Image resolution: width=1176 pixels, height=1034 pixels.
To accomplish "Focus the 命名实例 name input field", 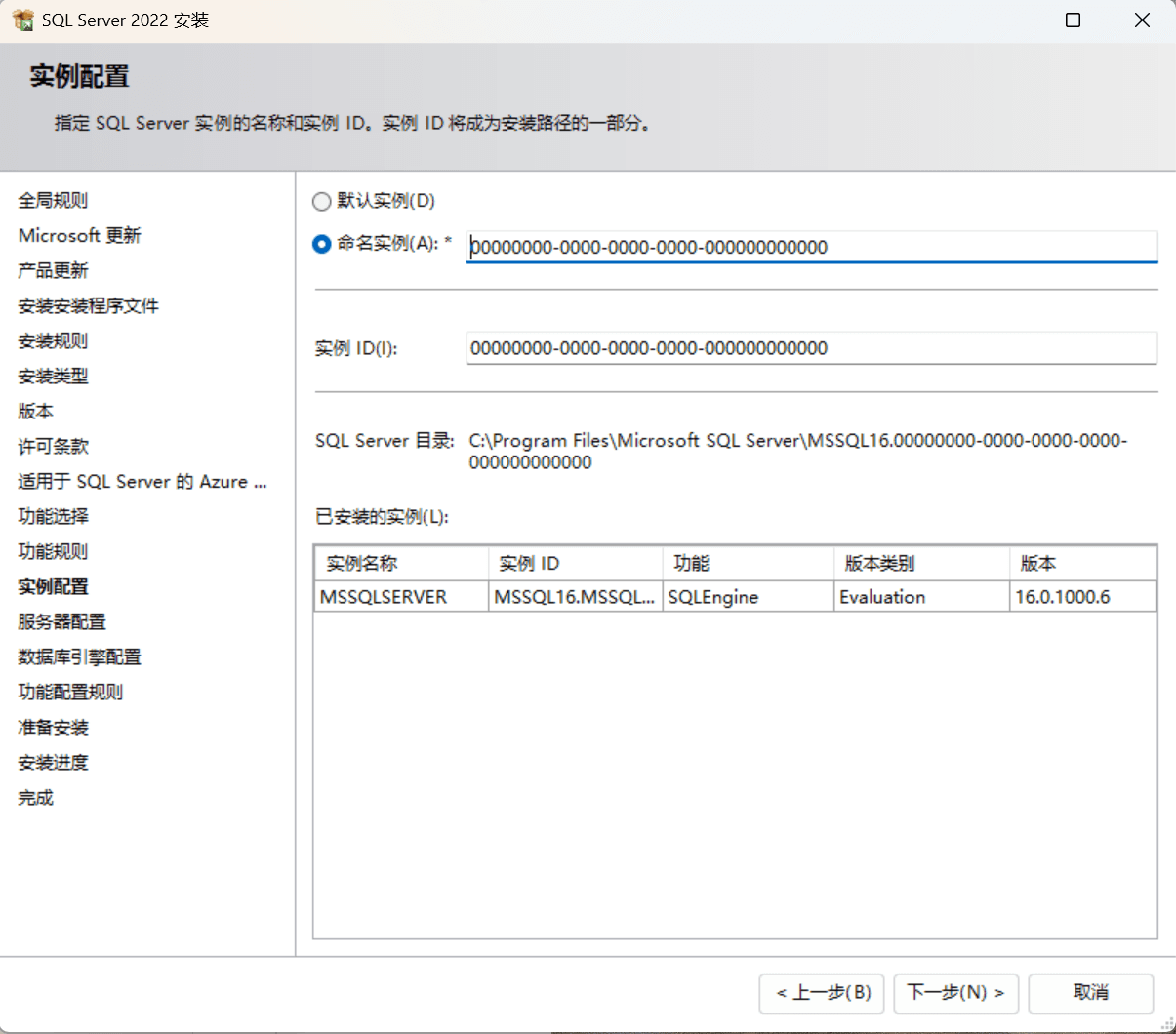I will pos(812,247).
